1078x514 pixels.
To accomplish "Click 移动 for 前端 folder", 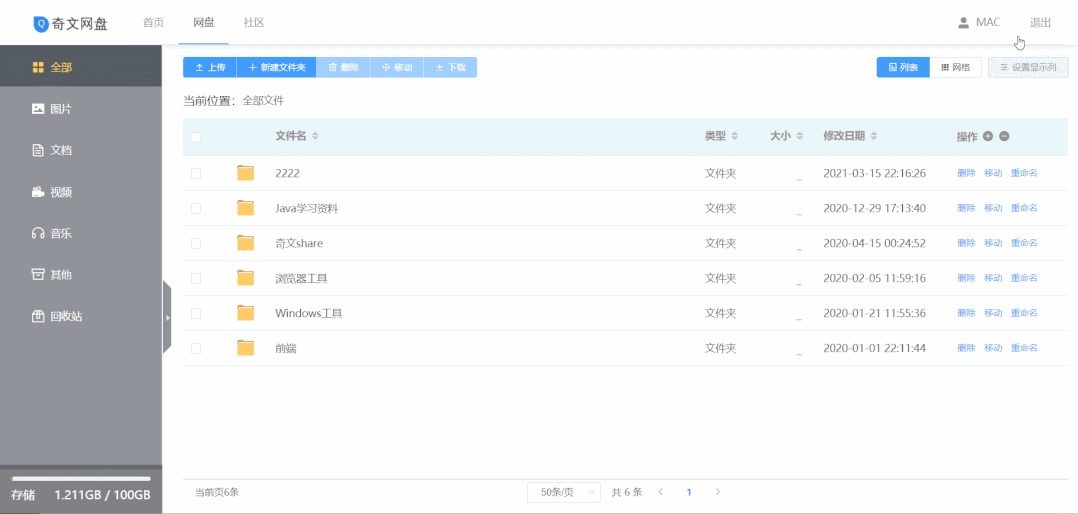I will pyautogui.click(x=993, y=348).
